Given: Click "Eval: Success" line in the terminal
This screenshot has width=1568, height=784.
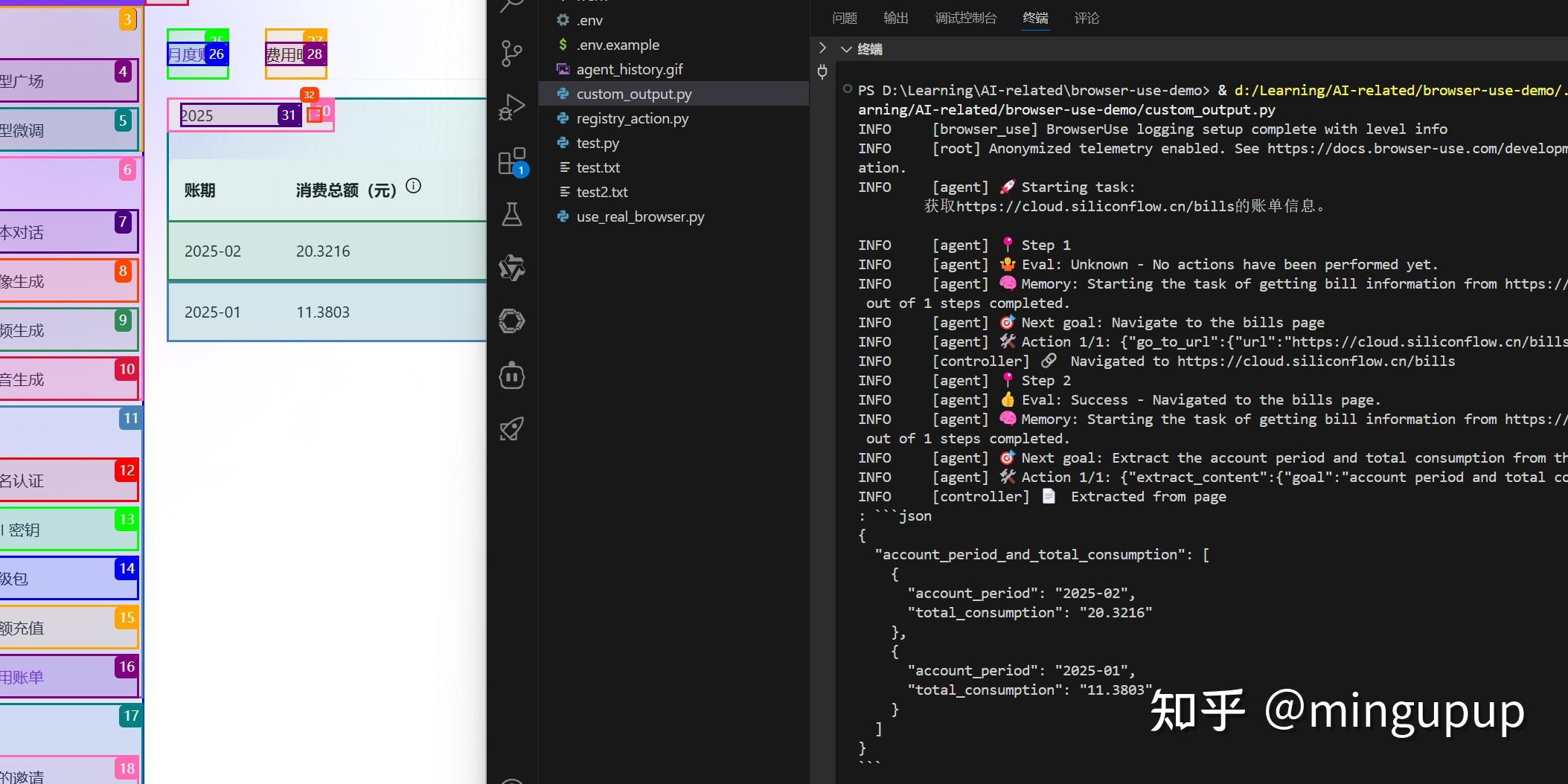Looking at the screenshot, I should pos(1201,400).
